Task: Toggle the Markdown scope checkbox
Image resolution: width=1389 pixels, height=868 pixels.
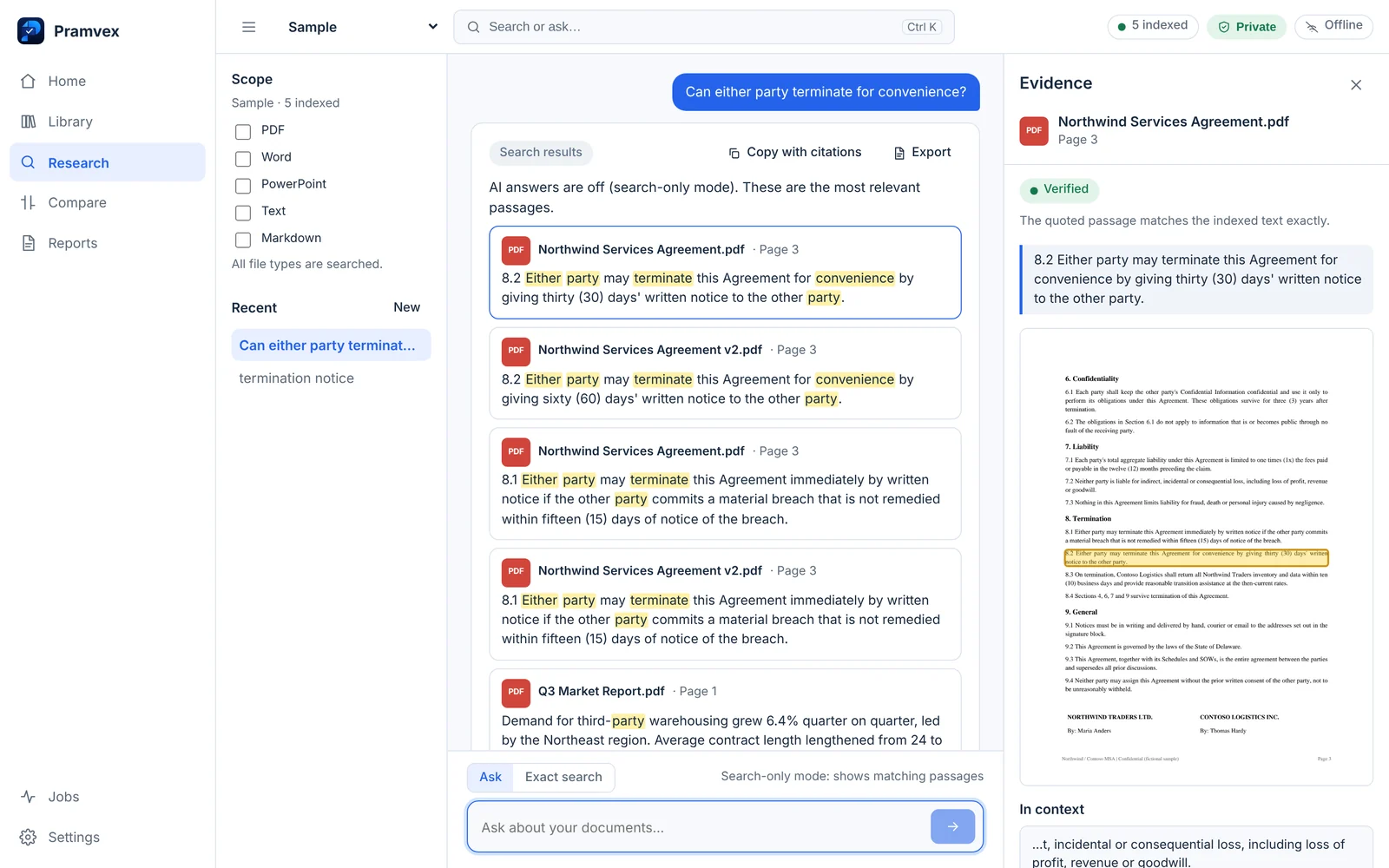Action: 243,239
